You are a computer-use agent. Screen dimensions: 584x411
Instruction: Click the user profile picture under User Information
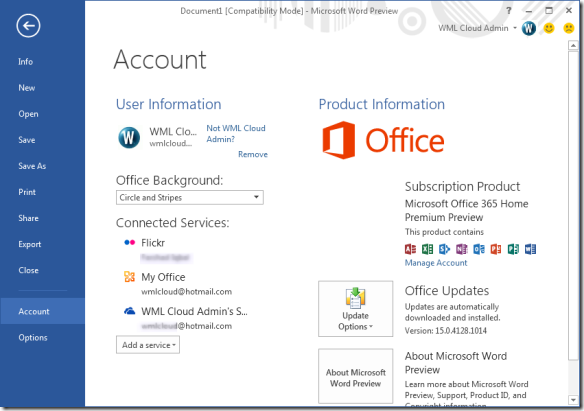coord(129,137)
